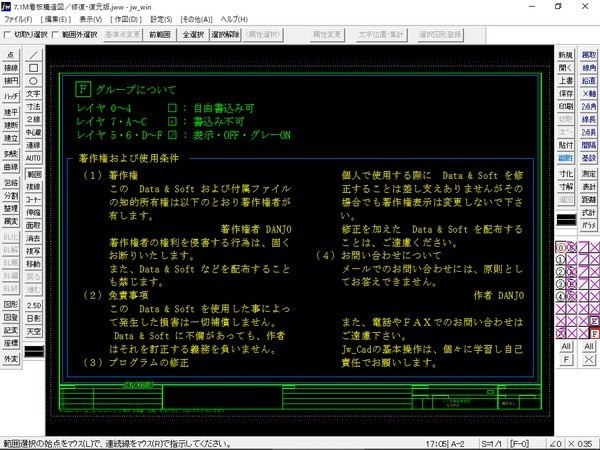Activate the 分割 divide tool

click(11, 196)
